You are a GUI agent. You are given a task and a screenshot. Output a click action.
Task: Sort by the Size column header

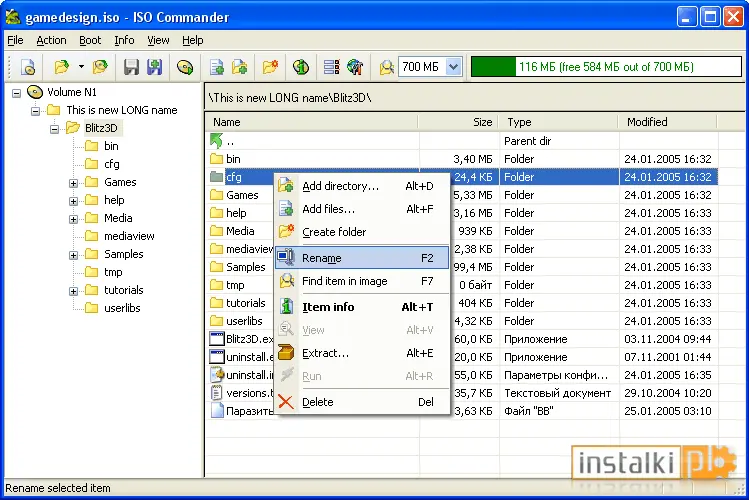[x=459, y=122]
